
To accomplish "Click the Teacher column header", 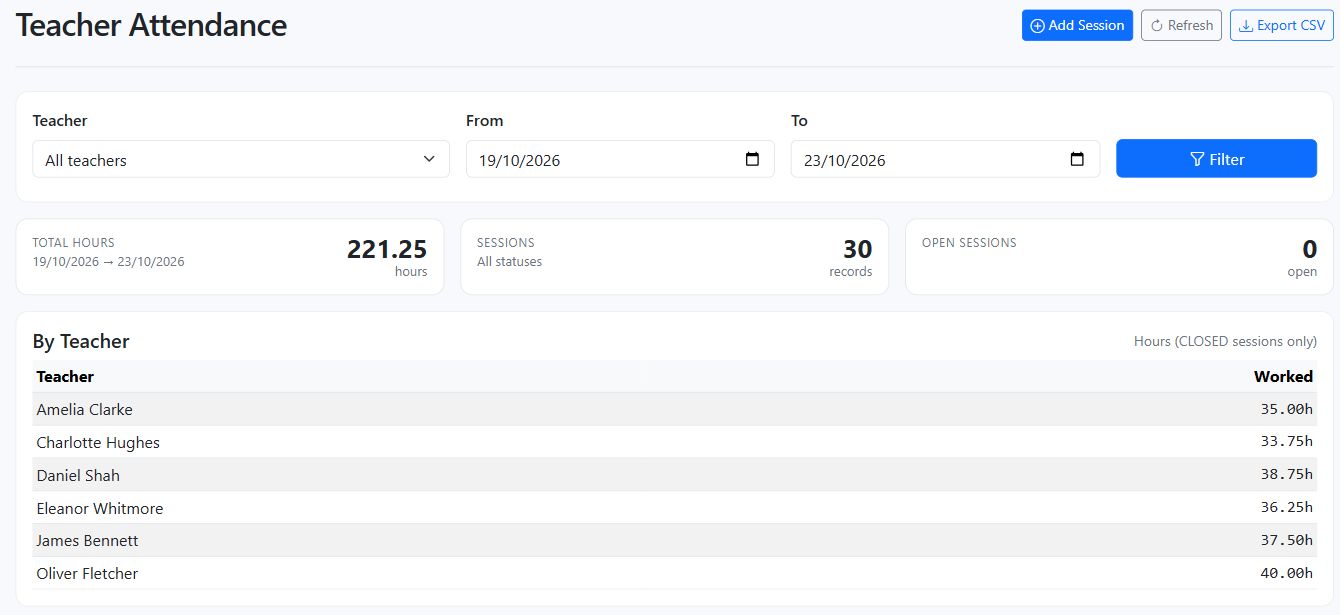I will tap(65, 376).
